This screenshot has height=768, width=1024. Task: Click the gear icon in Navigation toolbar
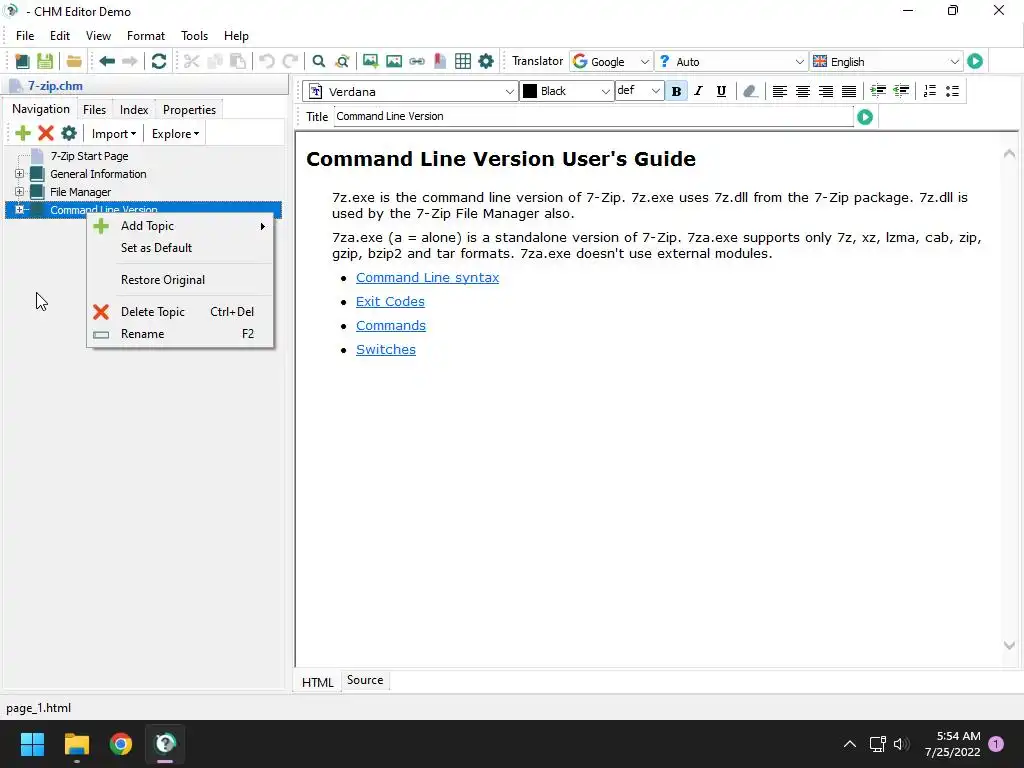coord(69,134)
